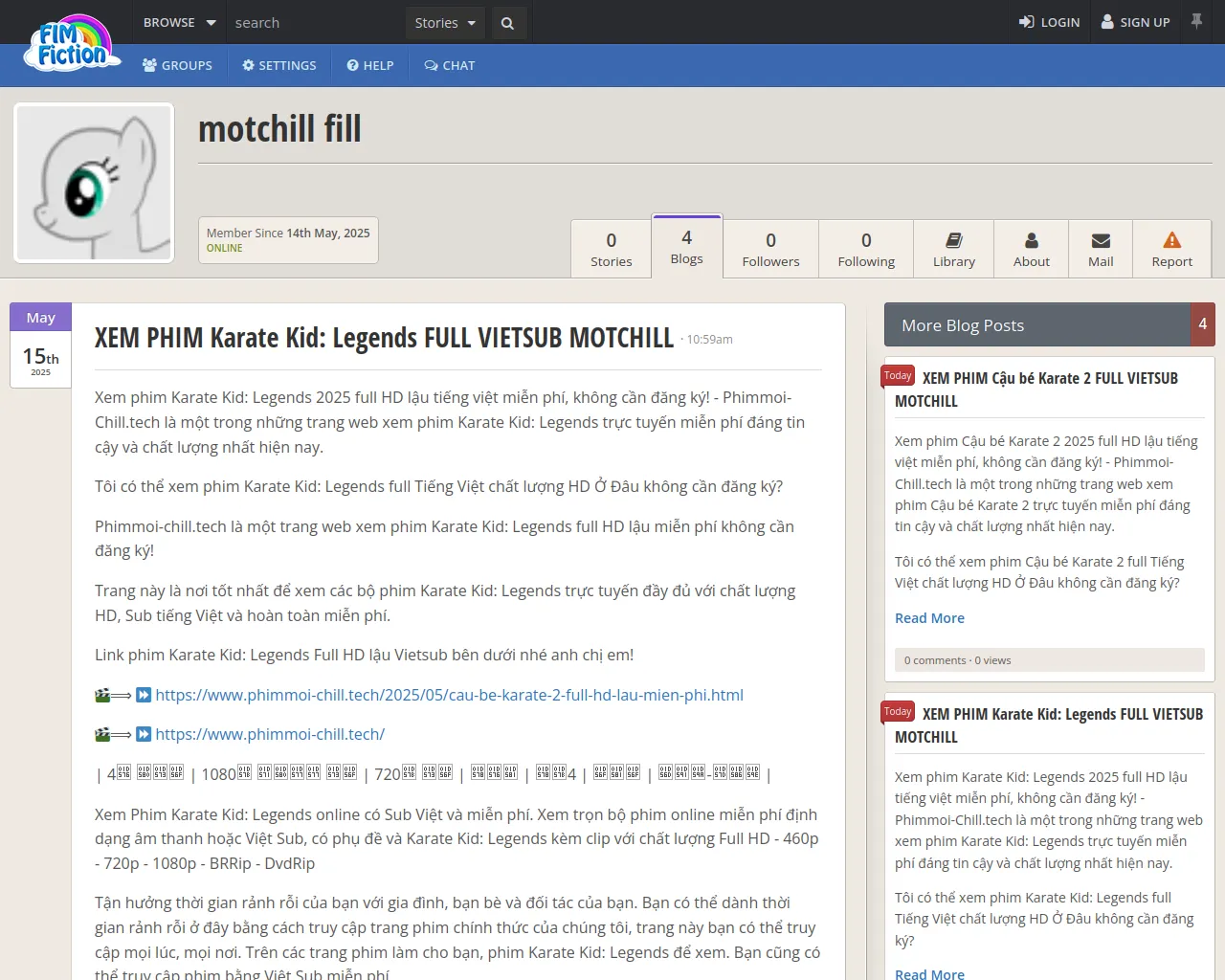
Task: Click the FIMFiction logo
Action: click(x=73, y=44)
